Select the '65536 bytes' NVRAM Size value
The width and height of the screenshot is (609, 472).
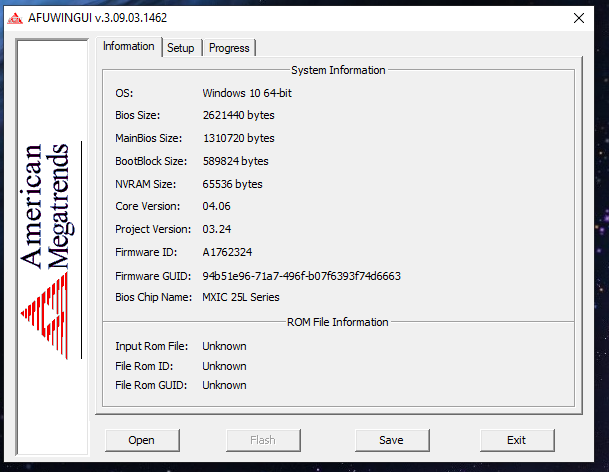(x=232, y=184)
